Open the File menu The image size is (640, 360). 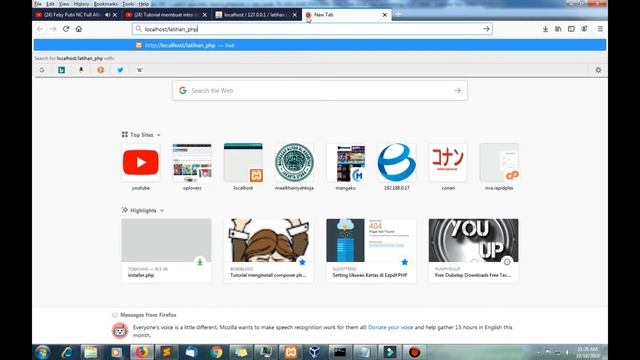point(38,4)
